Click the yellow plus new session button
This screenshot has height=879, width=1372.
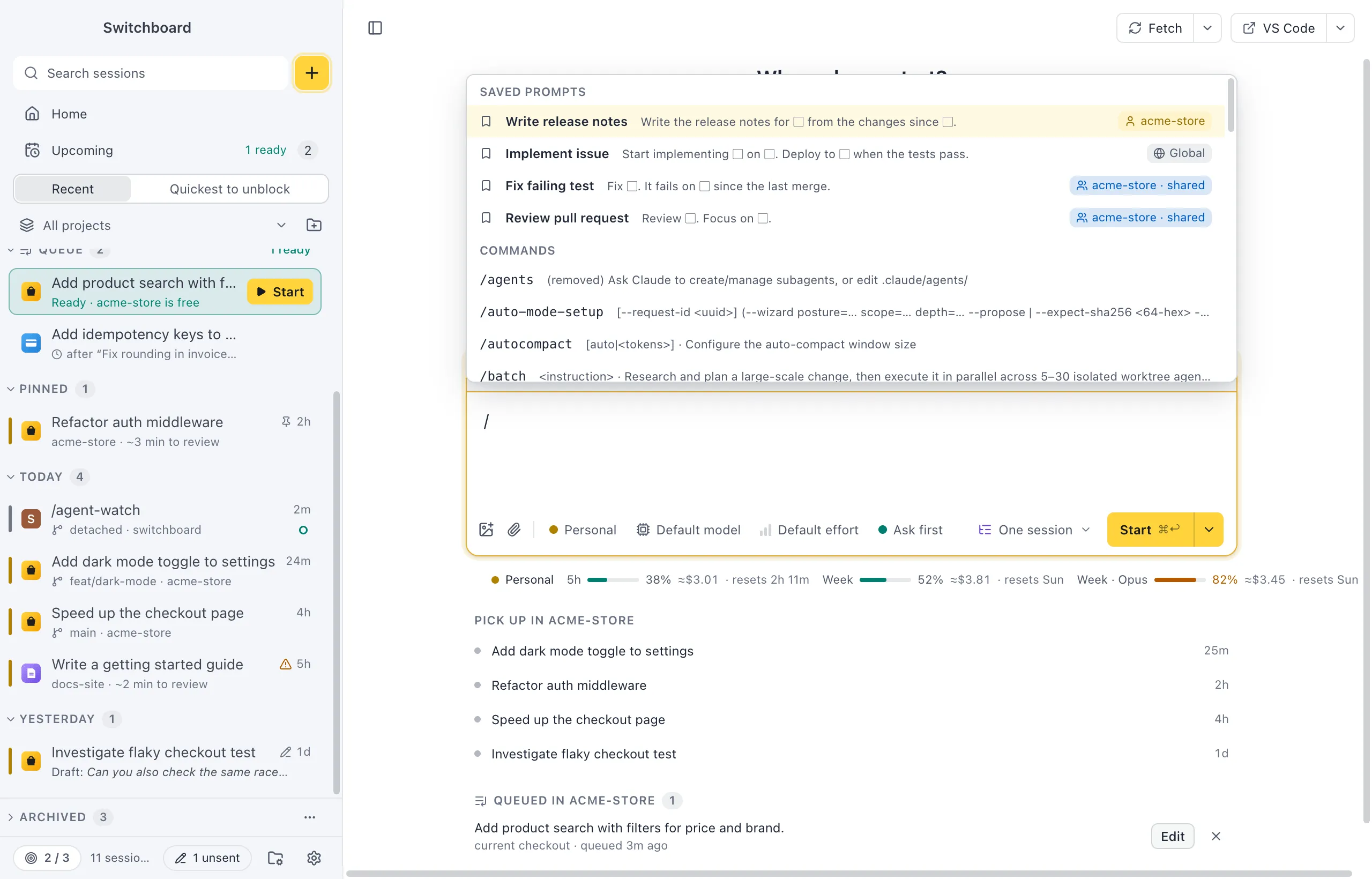coord(311,73)
